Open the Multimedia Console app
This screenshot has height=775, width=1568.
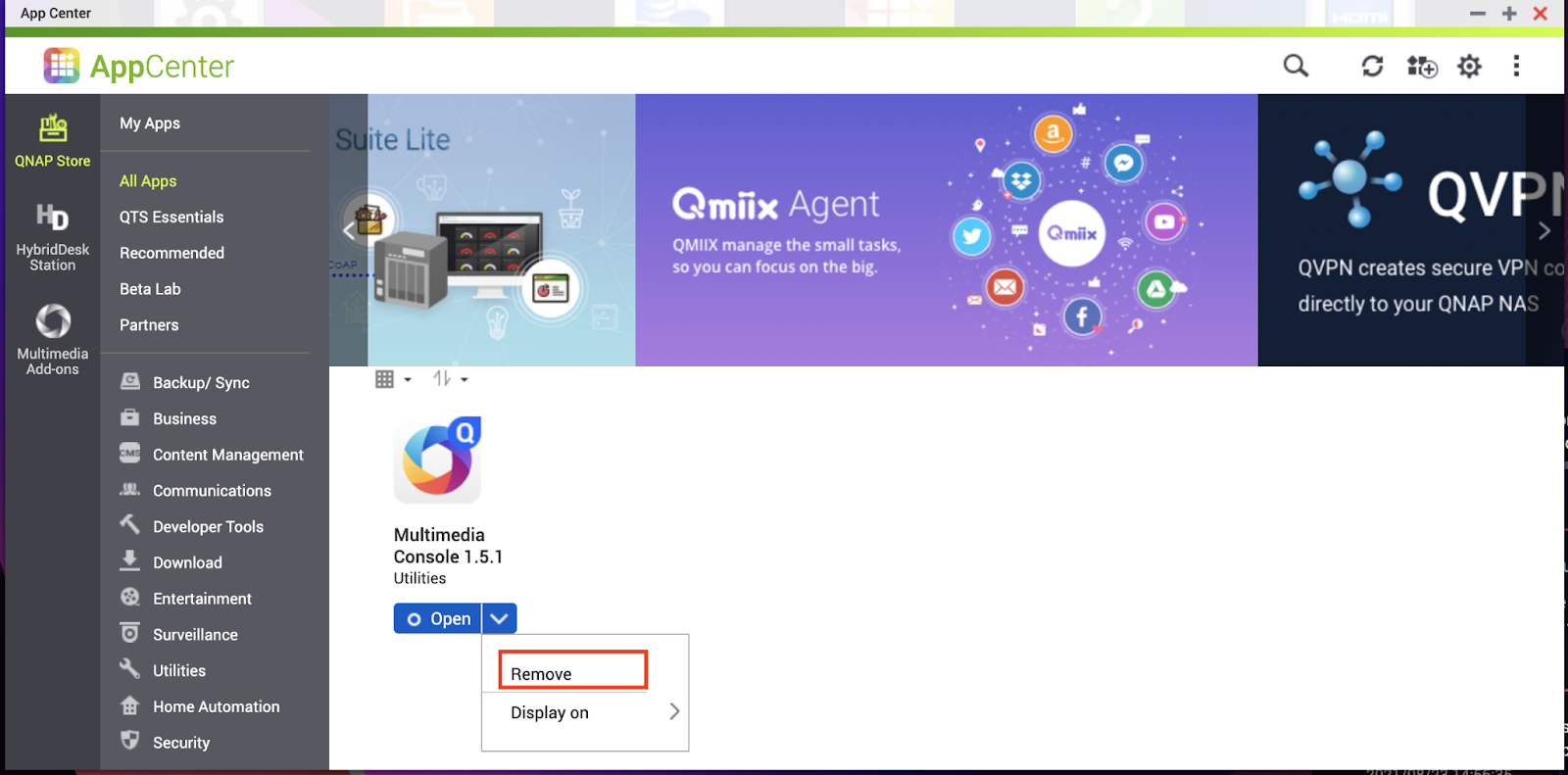[x=437, y=618]
